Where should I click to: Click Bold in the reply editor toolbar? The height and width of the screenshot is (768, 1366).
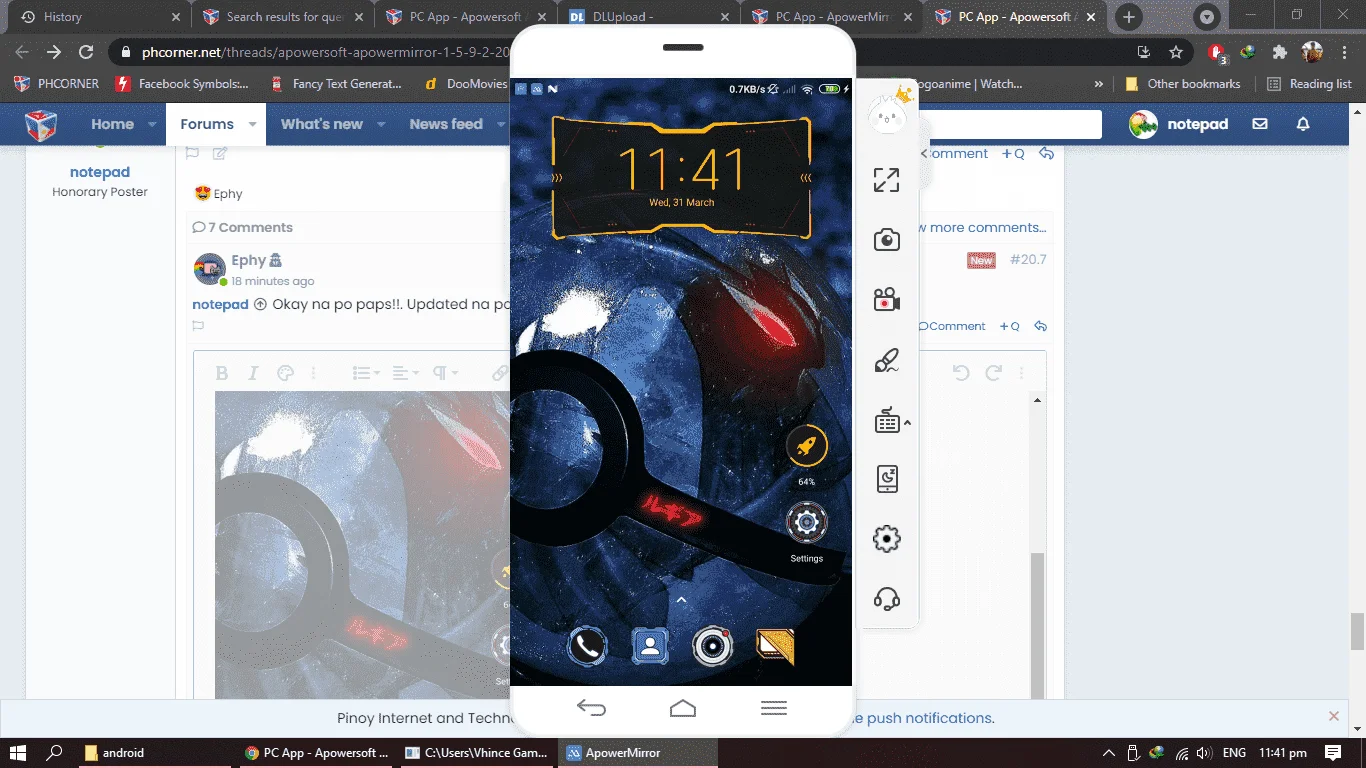[x=222, y=373]
